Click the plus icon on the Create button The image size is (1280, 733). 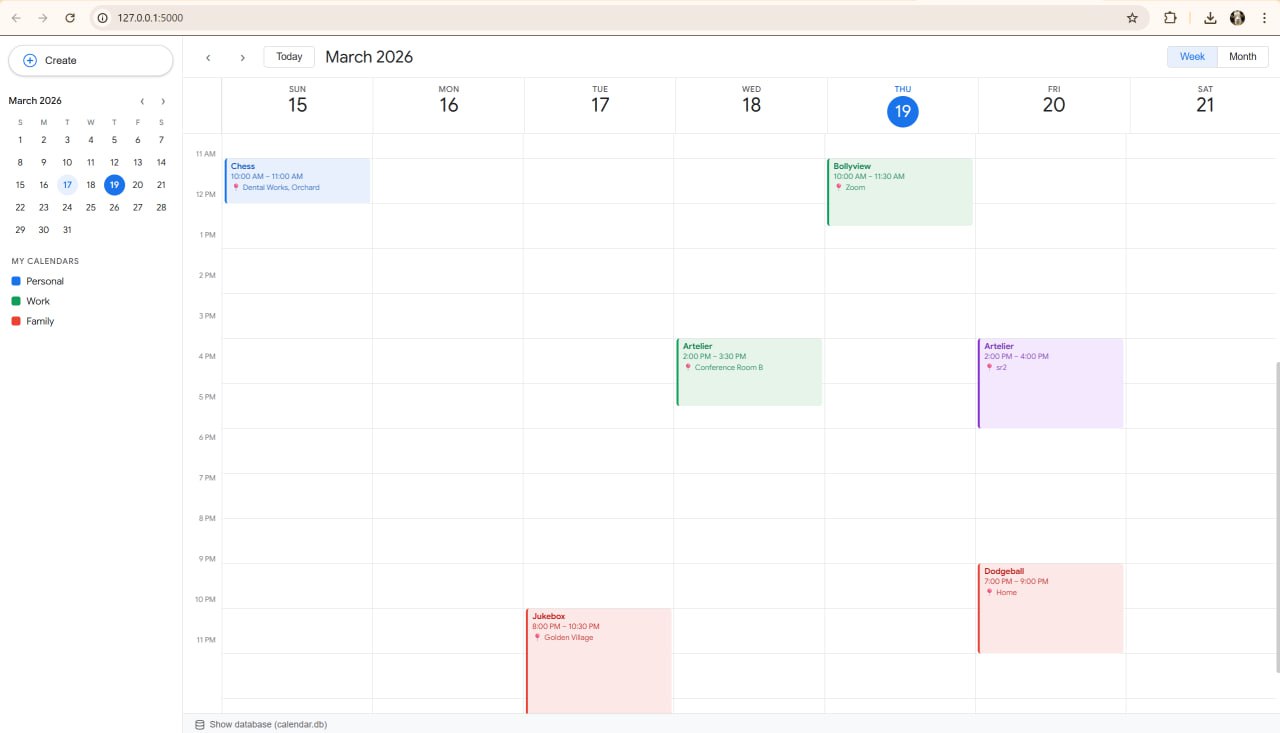(x=30, y=60)
